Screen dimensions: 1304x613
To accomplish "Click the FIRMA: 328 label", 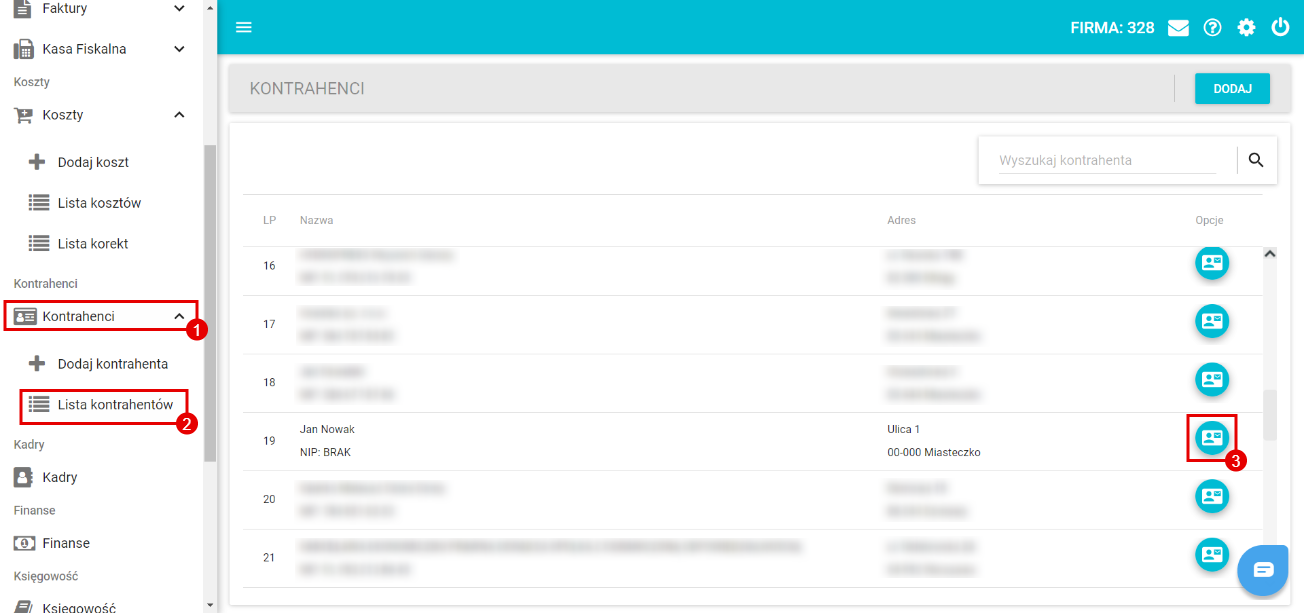I will coord(1112,28).
